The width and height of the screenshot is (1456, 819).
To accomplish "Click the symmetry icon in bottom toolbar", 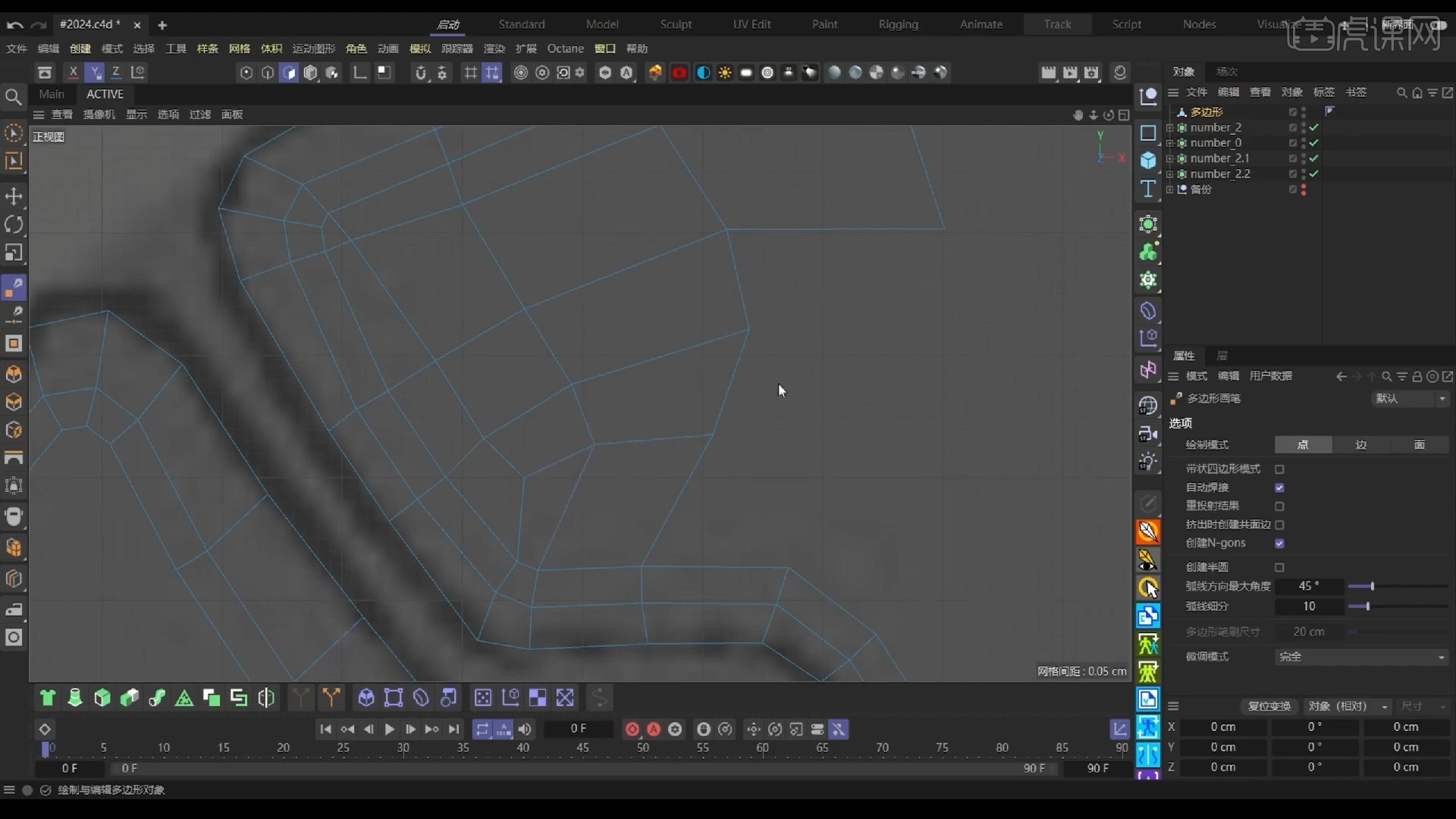I will click(266, 698).
